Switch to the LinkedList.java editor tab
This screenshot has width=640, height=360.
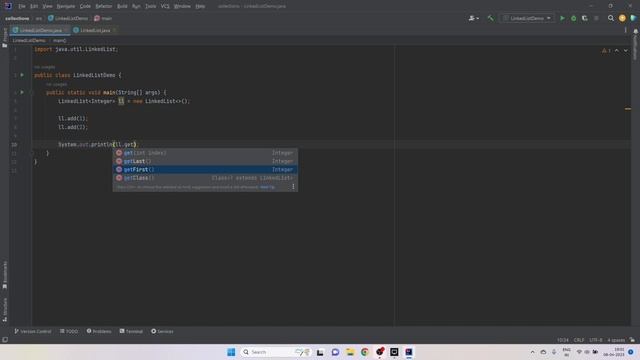[95, 30]
